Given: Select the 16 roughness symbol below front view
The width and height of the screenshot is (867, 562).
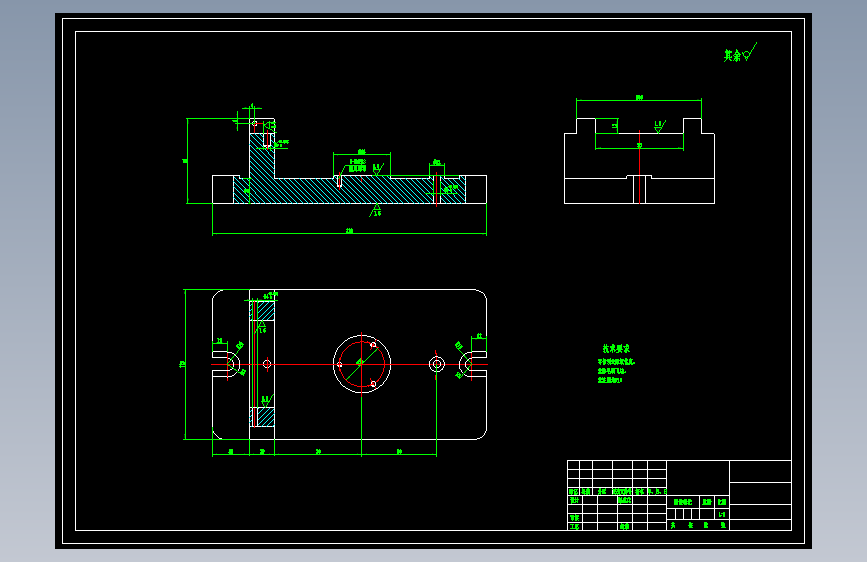Looking at the screenshot, I should point(376,210).
